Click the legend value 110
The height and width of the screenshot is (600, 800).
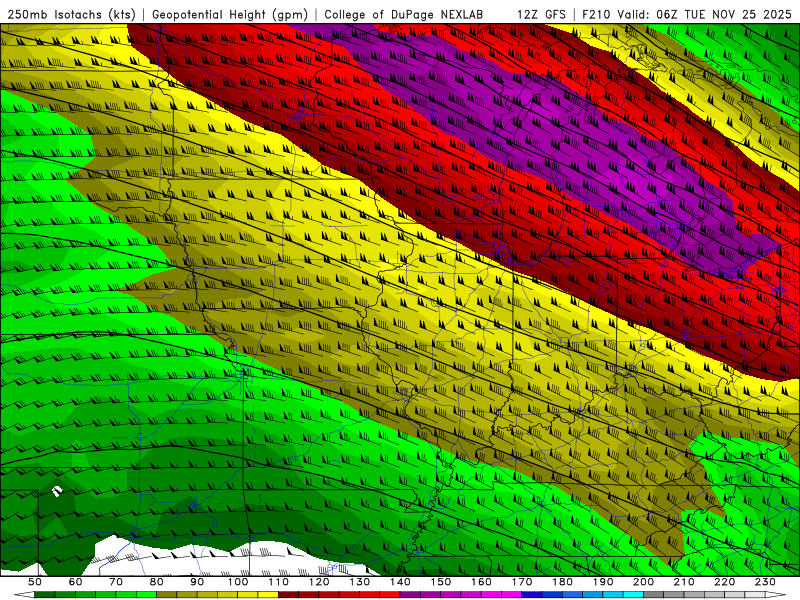[x=279, y=582]
